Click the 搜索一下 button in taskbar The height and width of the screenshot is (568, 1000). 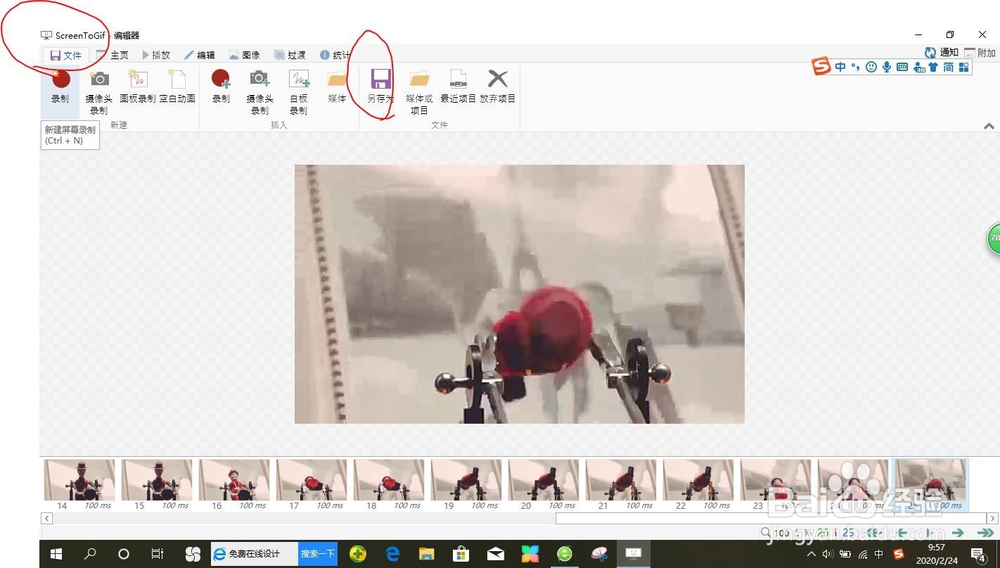pos(318,554)
